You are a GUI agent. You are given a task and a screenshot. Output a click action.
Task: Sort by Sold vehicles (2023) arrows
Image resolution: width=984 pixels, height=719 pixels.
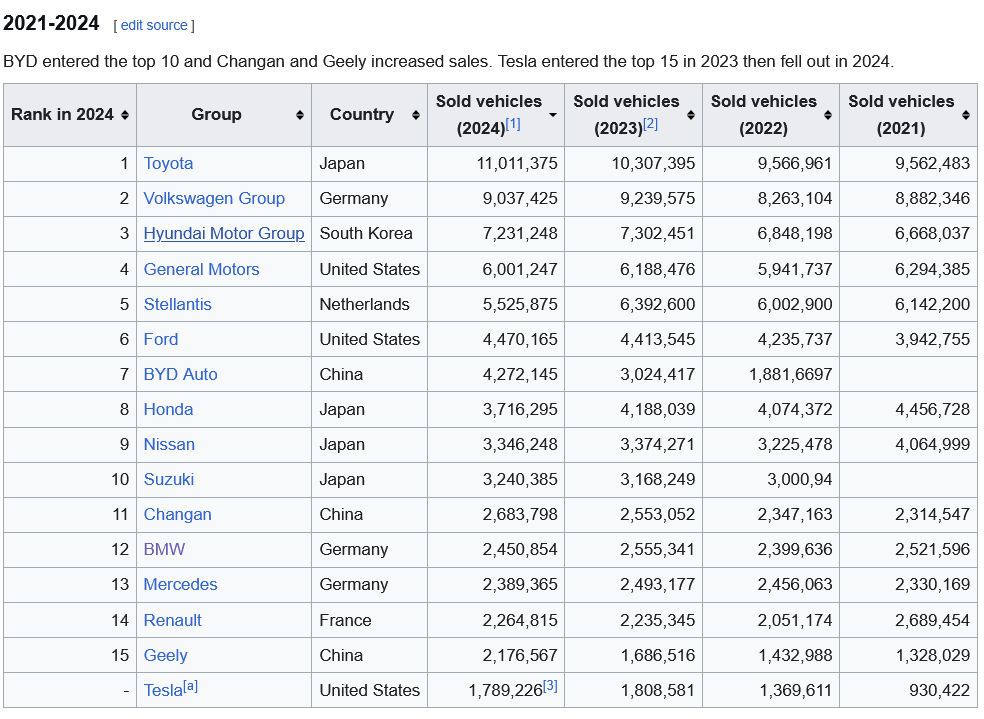pyautogui.click(x=691, y=115)
